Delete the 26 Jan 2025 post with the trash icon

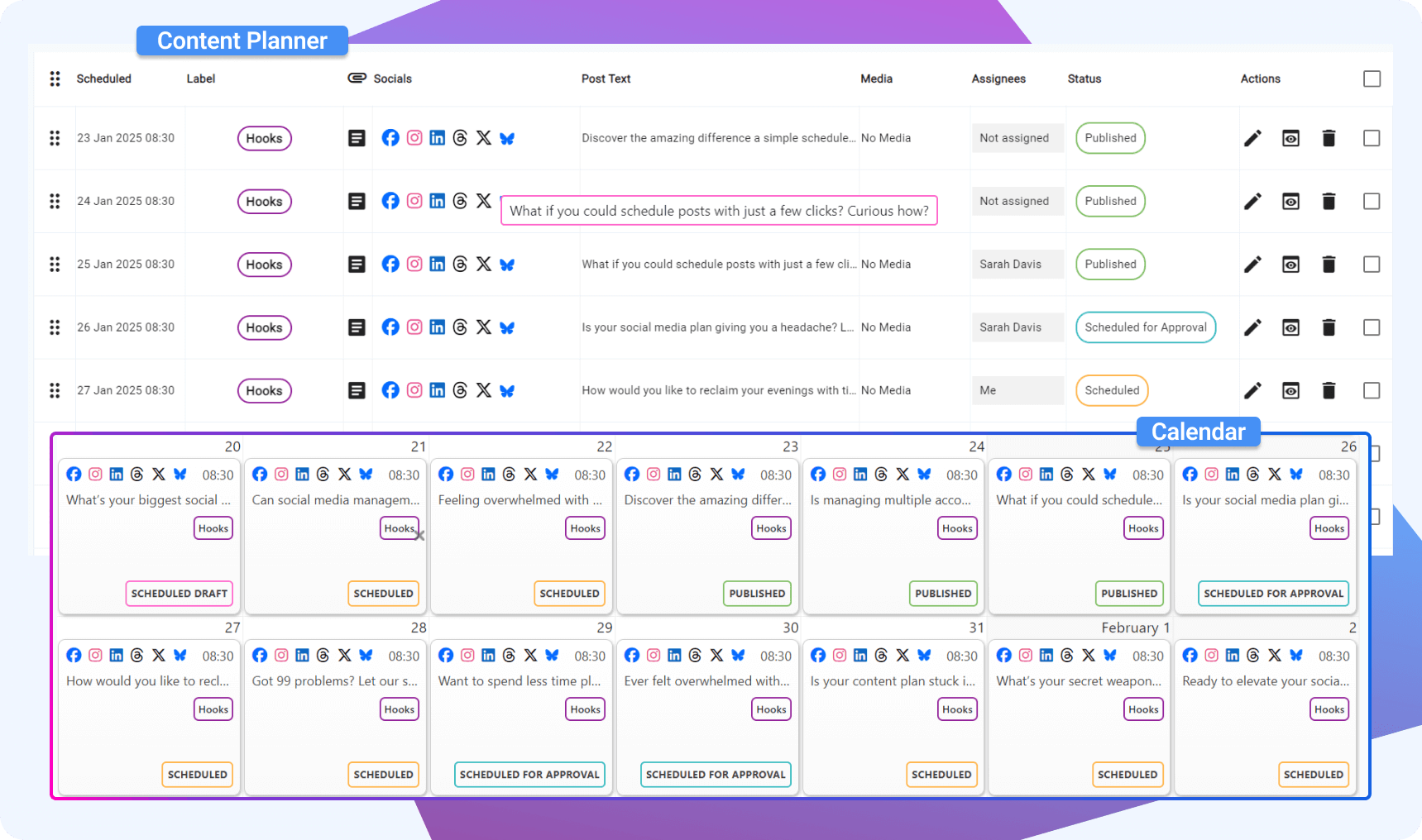(x=1329, y=327)
